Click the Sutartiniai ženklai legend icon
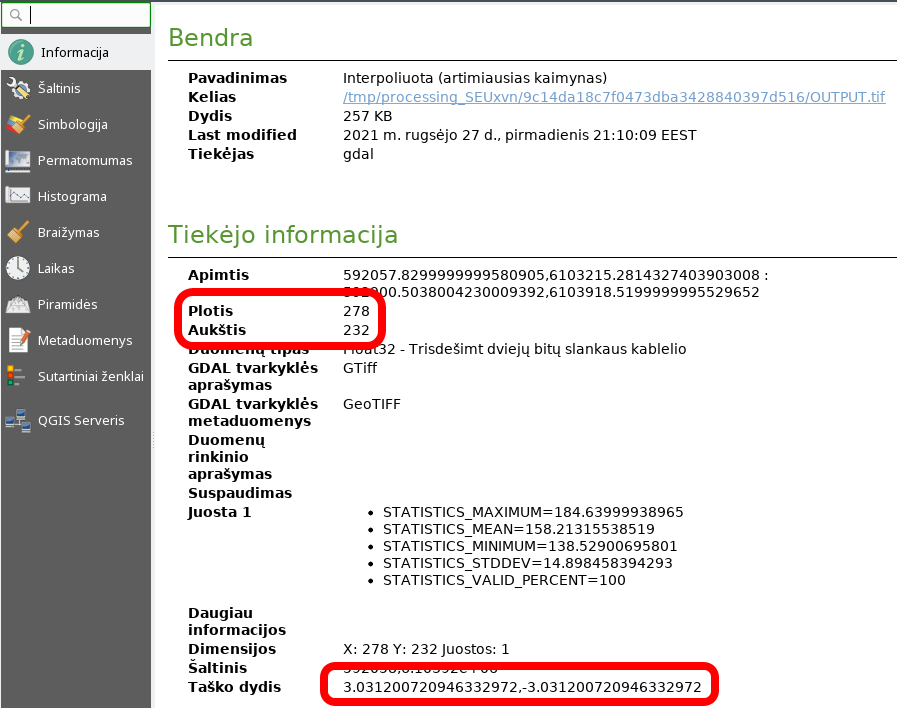 (16, 376)
